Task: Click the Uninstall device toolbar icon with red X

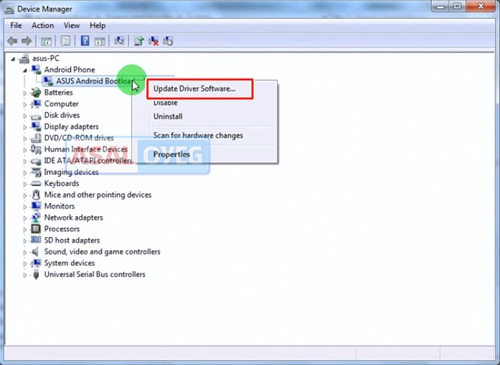Action: (153, 41)
